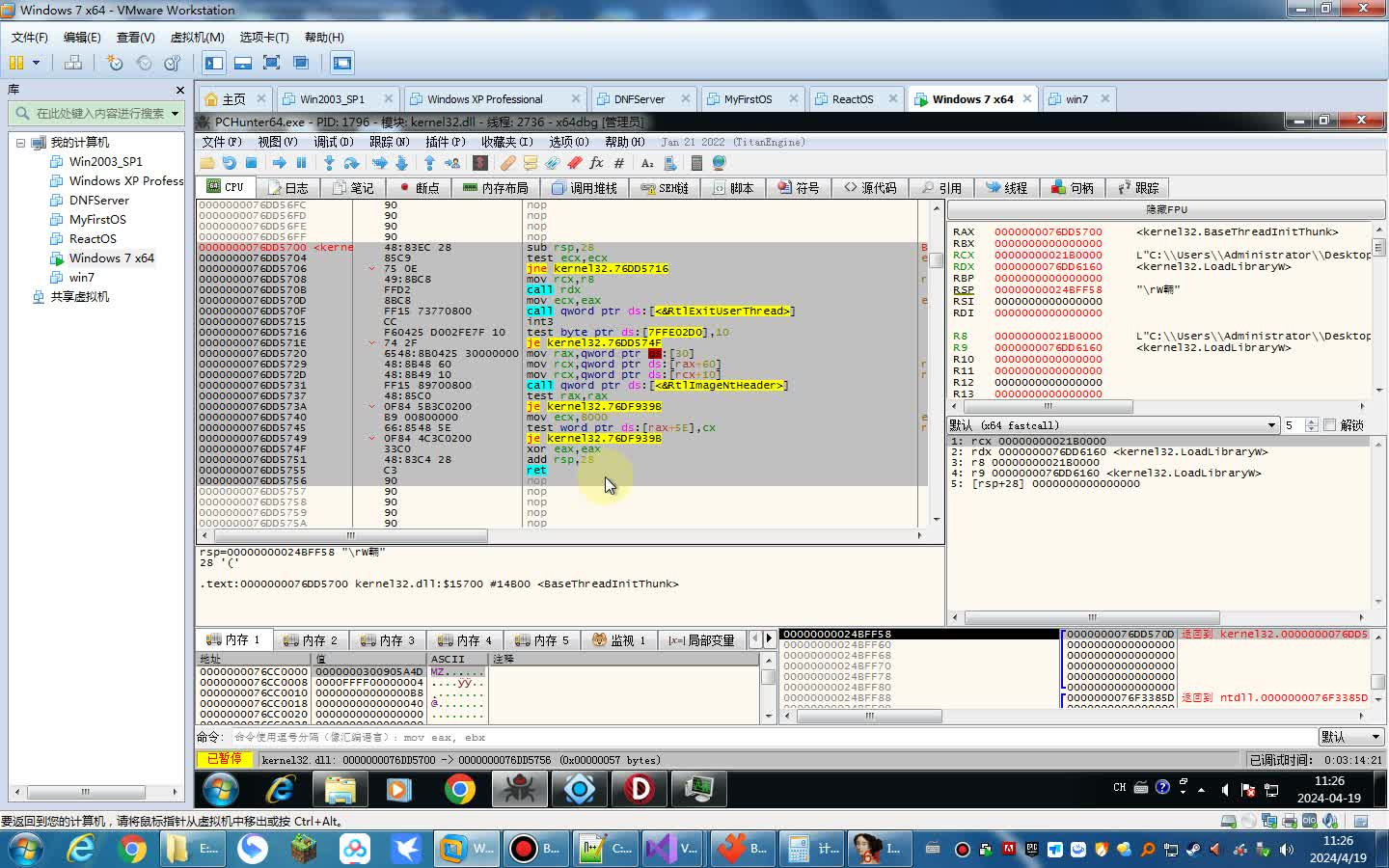1389x868 pixels.
Task: Click the argument count spinner control
Action: (1311, 425)
